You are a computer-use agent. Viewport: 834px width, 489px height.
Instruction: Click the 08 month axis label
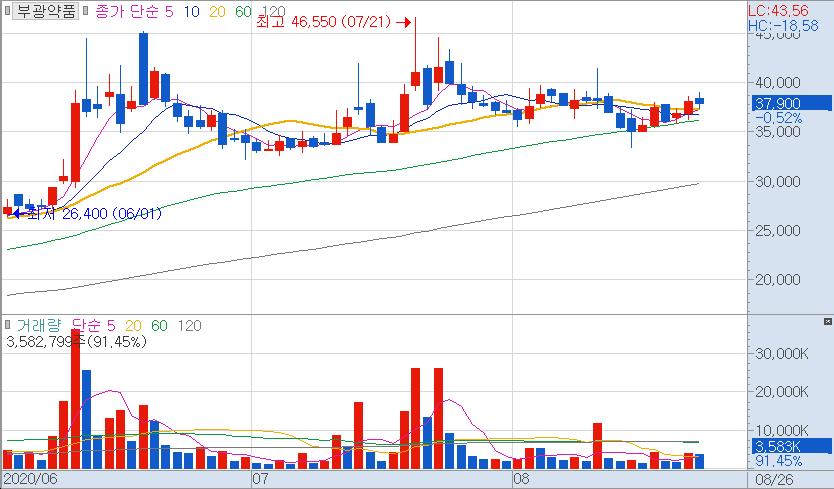tap(521, 478)
